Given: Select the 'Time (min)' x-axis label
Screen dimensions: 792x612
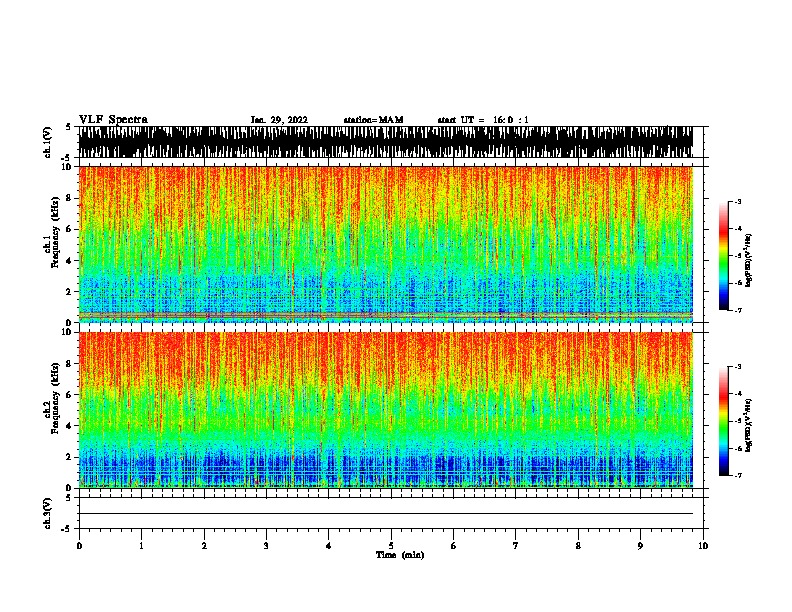Looking at the screenshot, I should pos(400,555).
